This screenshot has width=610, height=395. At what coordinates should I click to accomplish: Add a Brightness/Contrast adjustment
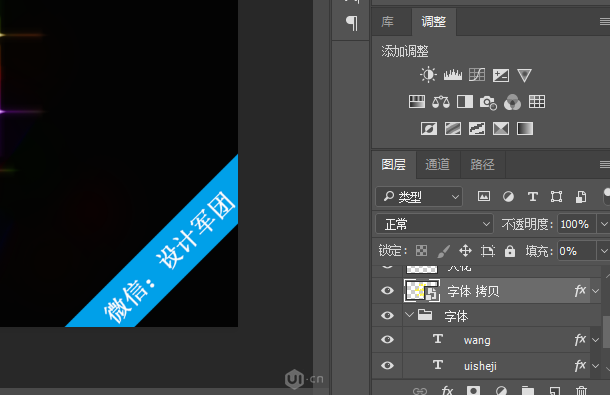click(x=428, y=75)
